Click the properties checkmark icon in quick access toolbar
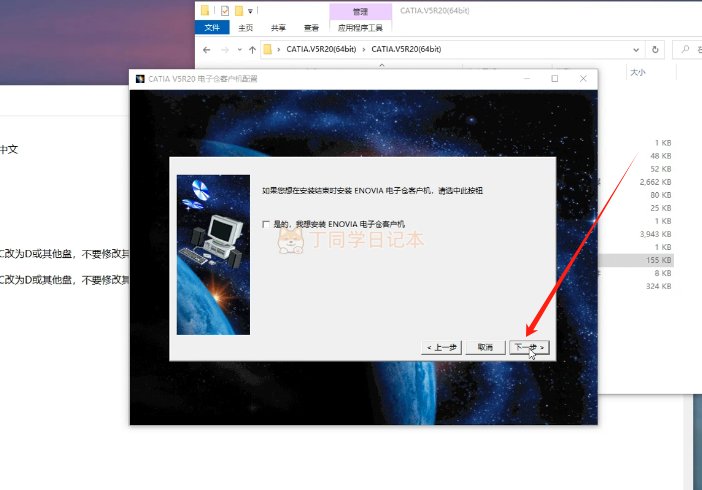Image resolution: width=702 pixels, height=490 pixels. click(x=224, y=11)
